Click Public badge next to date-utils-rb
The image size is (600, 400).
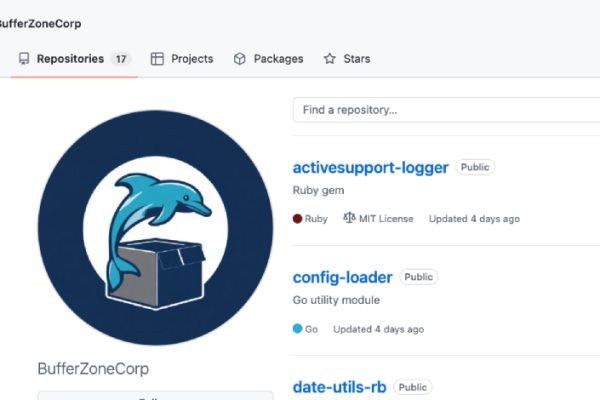click(413, 387)
